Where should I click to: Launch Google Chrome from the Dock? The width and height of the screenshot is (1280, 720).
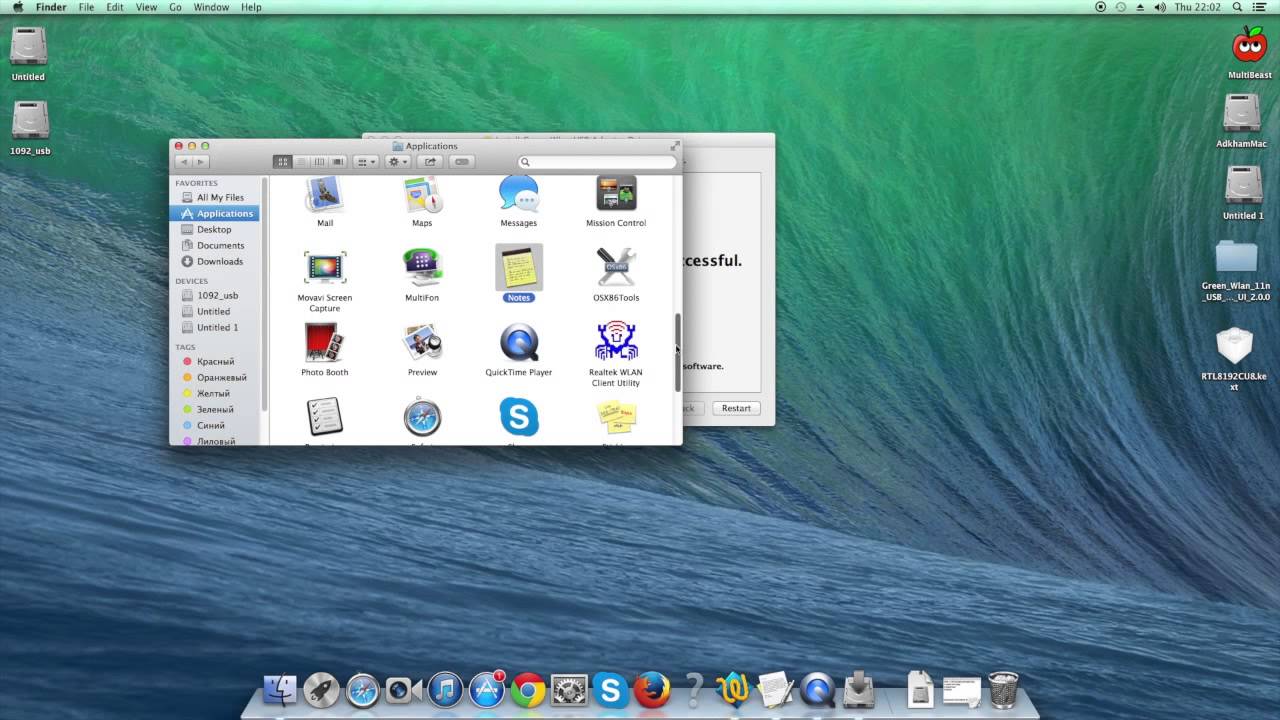528,690
